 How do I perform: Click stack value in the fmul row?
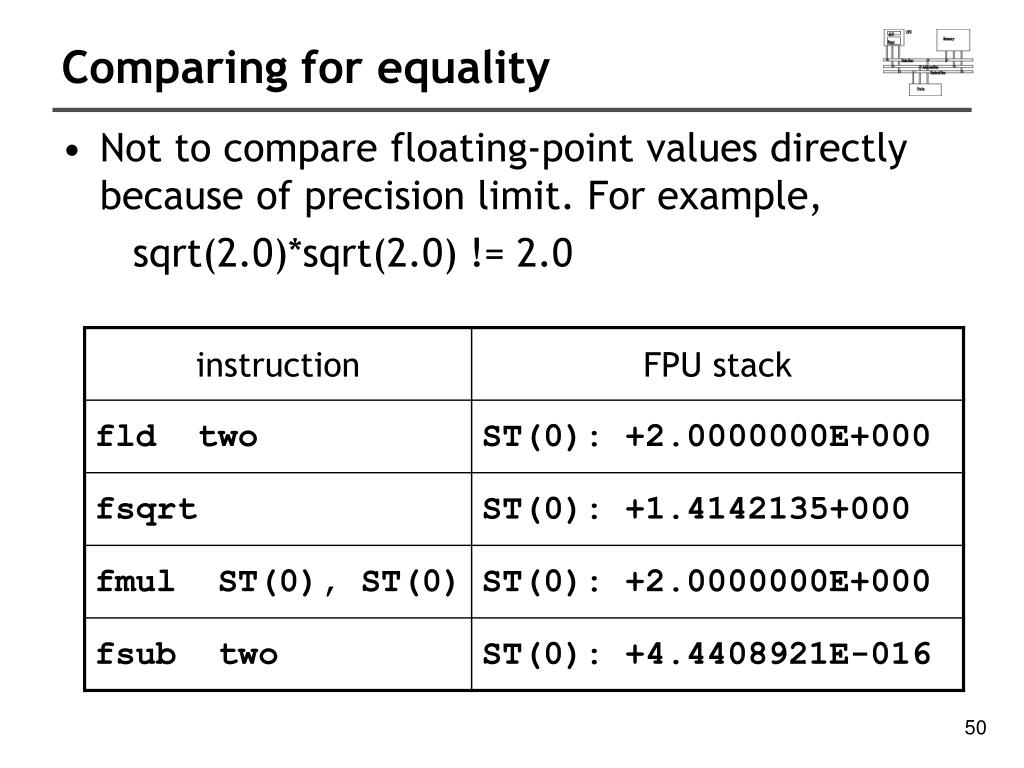[777, 581]
